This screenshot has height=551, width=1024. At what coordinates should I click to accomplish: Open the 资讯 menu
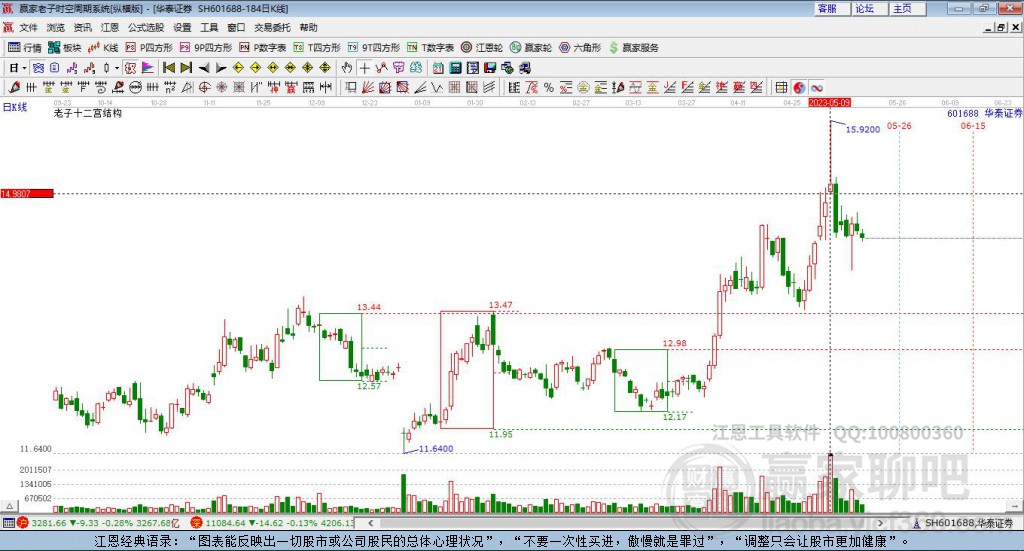(x=83, y=27)
